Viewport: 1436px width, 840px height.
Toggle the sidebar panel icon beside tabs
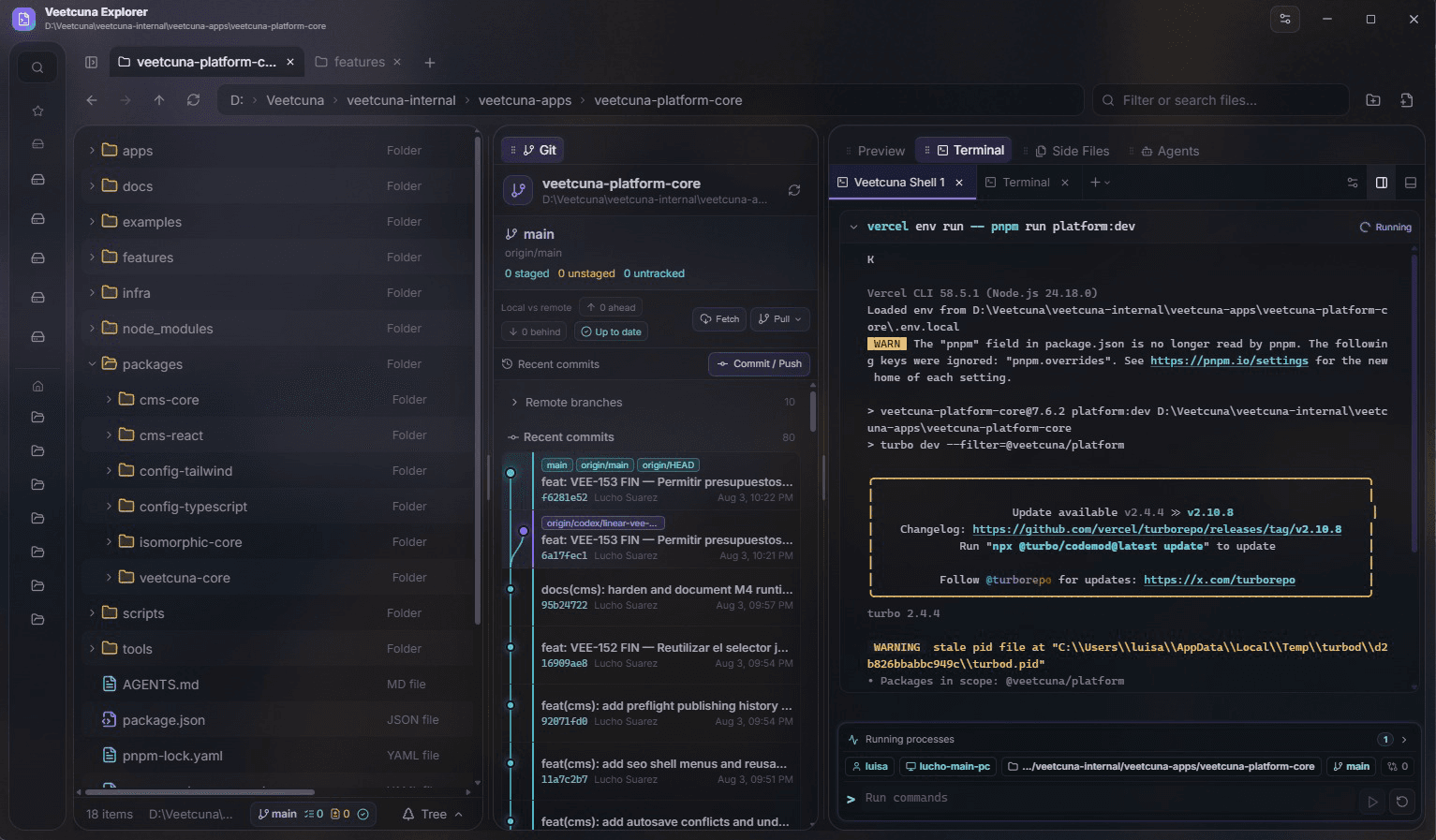pyautogui.click(x=91, y=62)
